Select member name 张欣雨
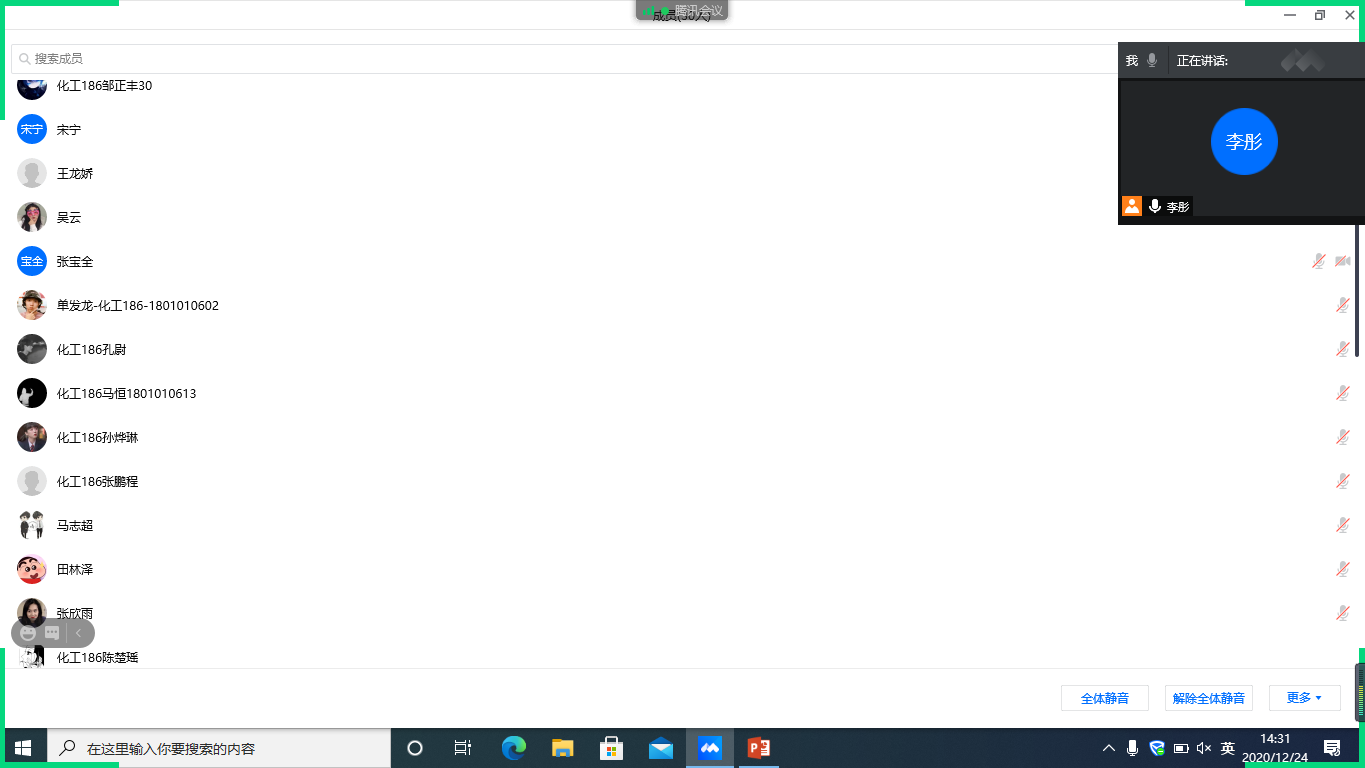The width and height of the screenshot is (1365, 768). pos(75,613)
